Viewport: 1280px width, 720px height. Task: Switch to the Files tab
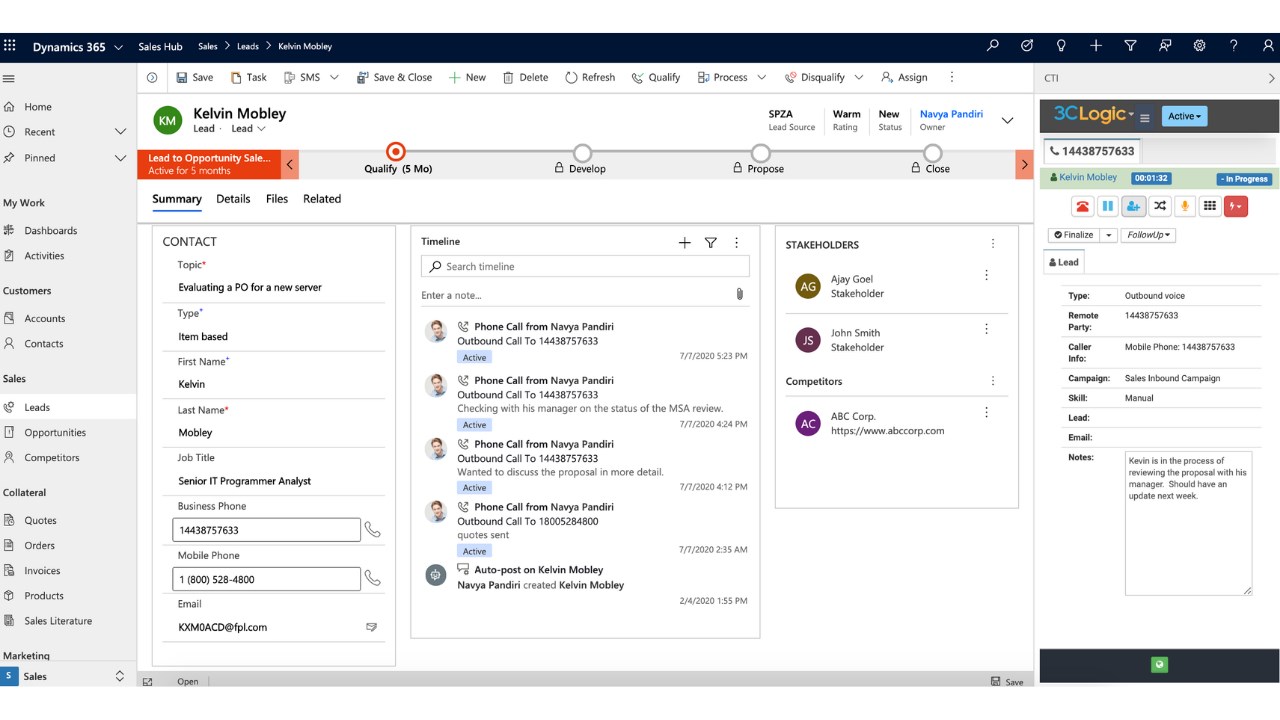click(277, 199)
